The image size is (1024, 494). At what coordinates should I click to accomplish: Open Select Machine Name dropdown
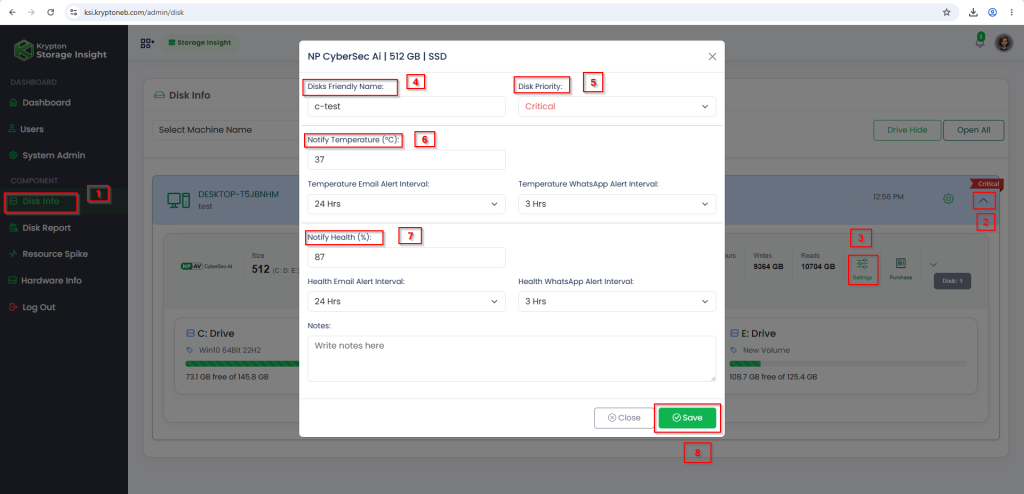pos(225,130)
